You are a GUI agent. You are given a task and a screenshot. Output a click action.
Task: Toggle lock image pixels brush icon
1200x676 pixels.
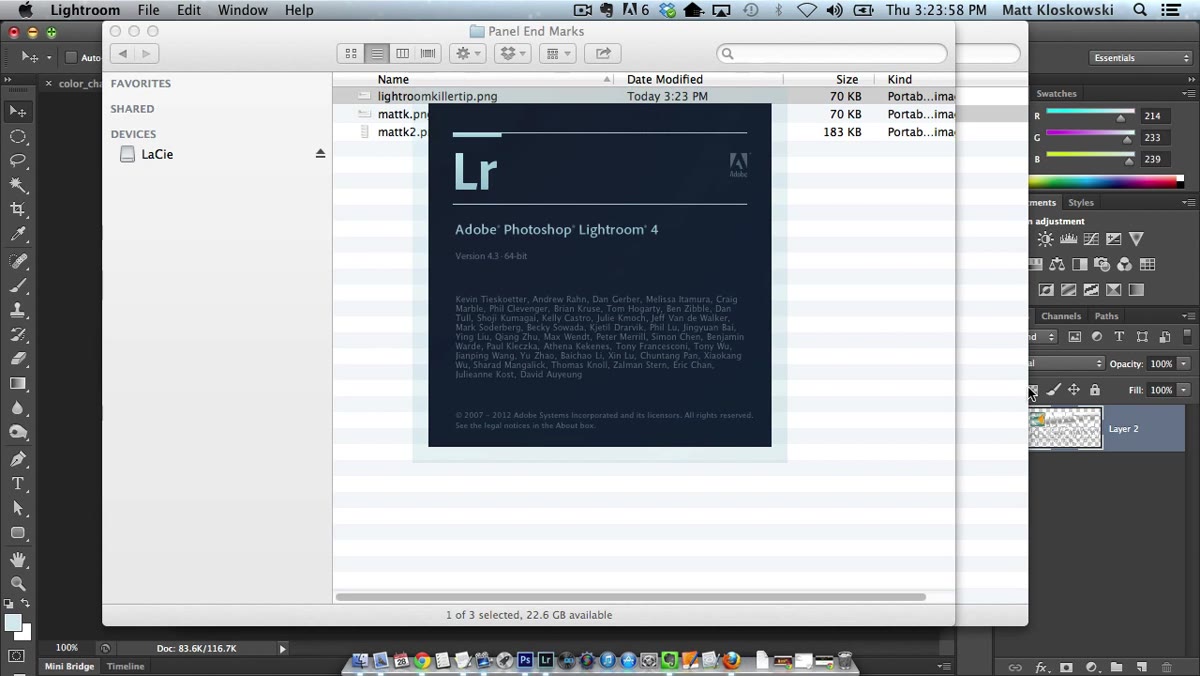click(1053, 390)
